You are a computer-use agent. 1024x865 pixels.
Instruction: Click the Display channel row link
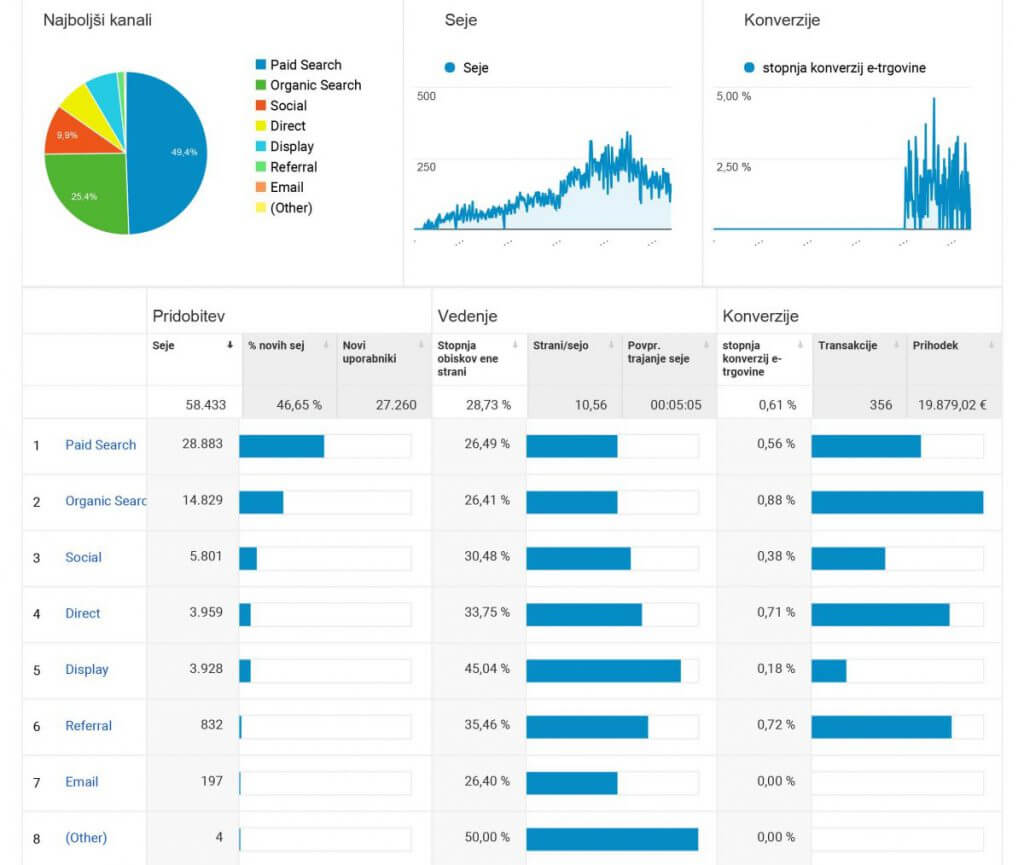(x=86, y=669)
